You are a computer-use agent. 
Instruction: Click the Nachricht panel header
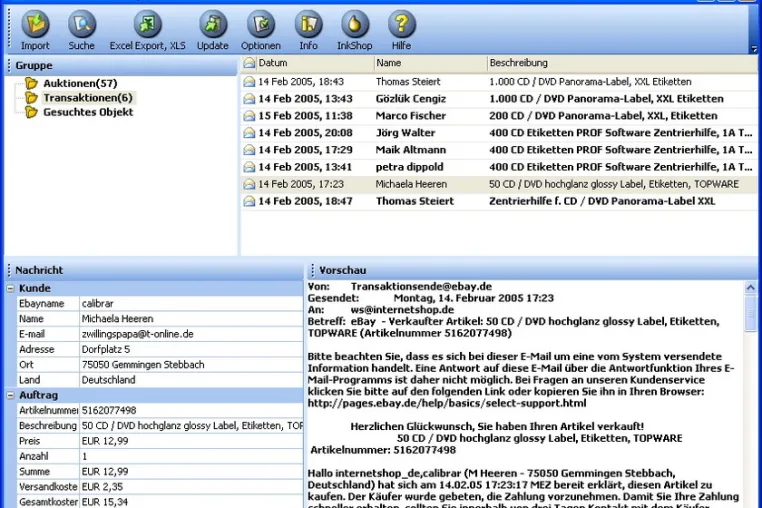click(155, 270)
